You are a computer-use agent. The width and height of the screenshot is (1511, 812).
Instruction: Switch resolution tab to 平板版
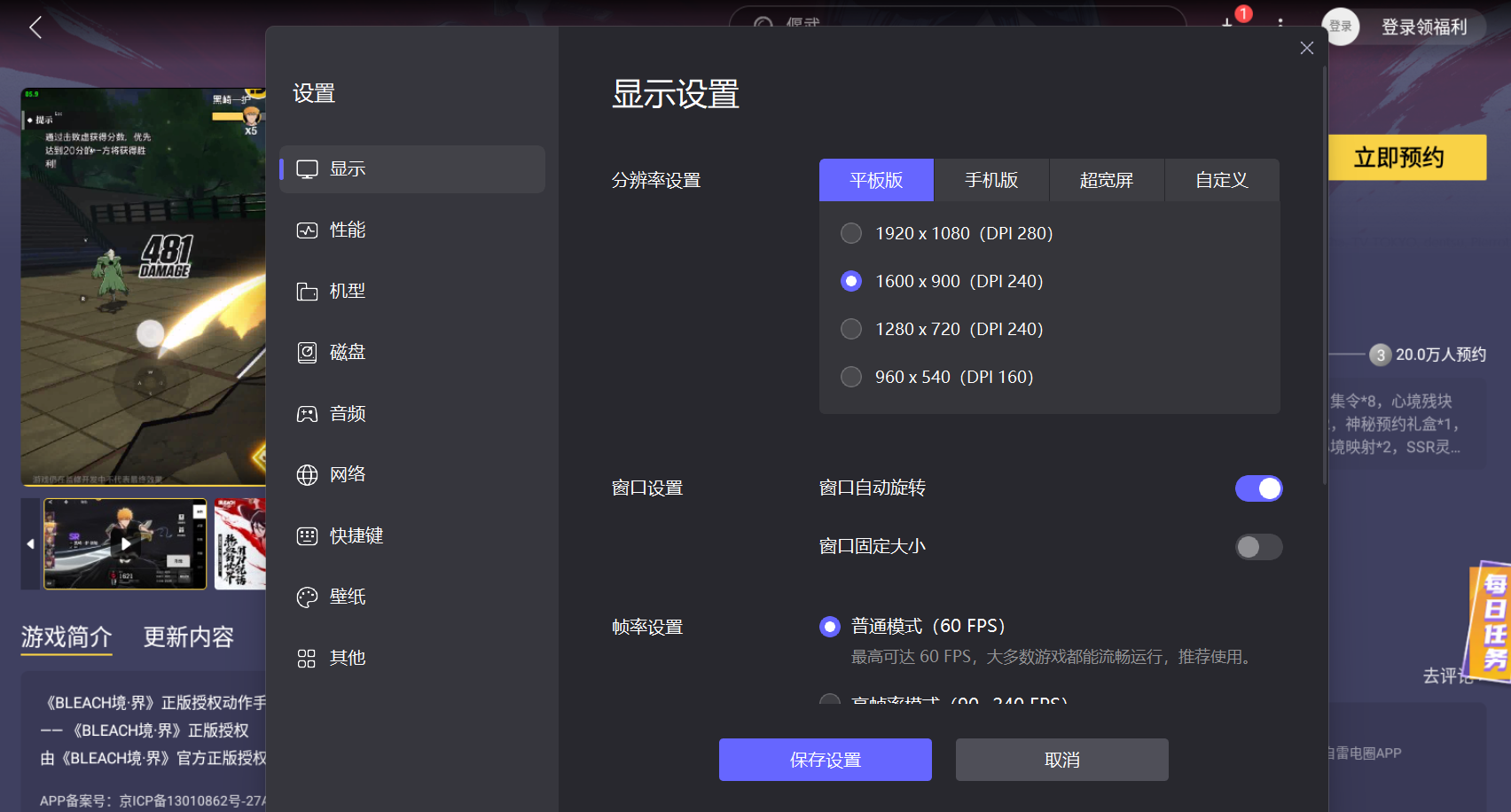tap(876, 180)
